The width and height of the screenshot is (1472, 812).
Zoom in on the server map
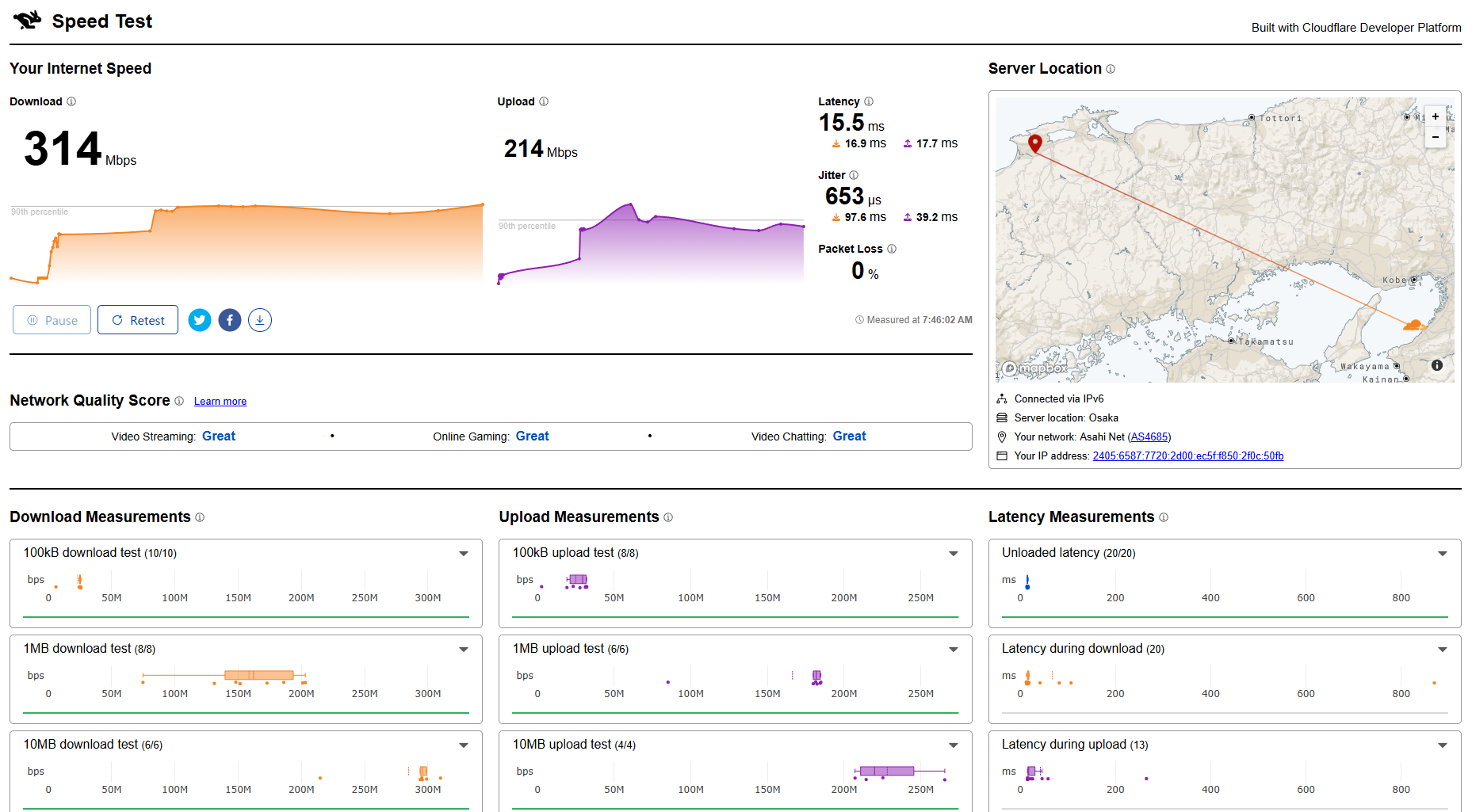(x=1436, y=116)
